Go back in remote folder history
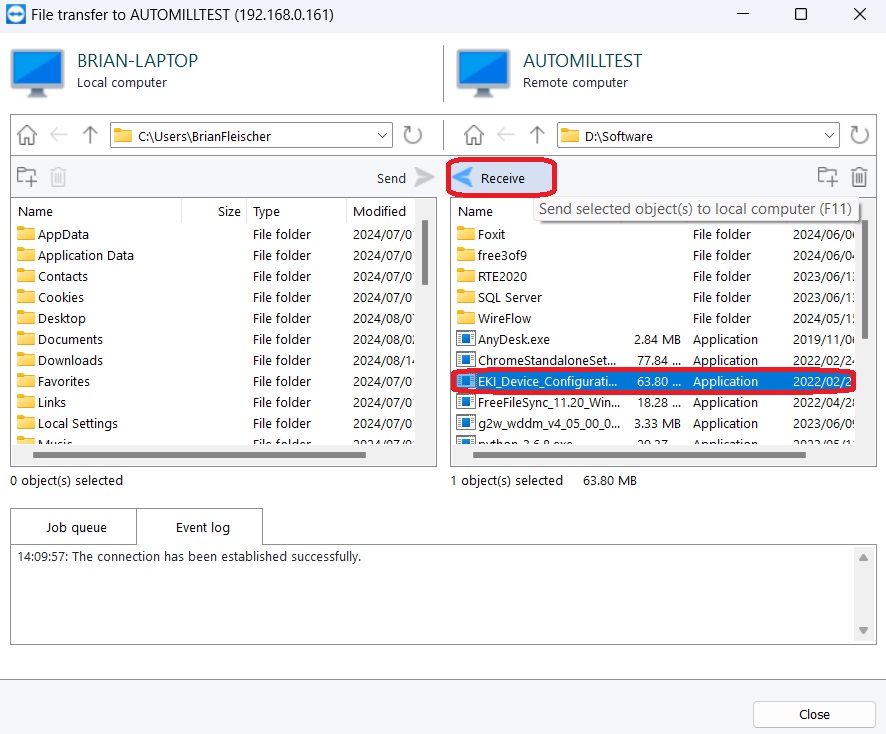886x734 pixels. click(506, 136)
